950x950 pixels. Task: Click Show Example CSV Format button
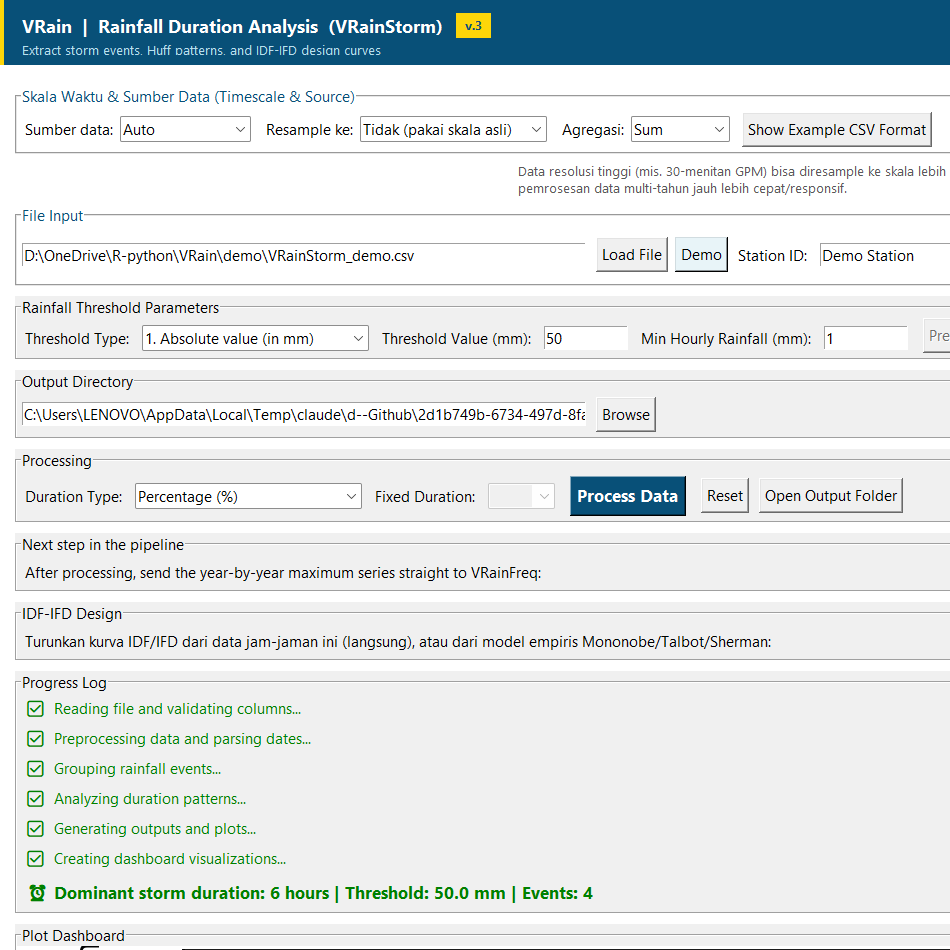coord(837,130)
